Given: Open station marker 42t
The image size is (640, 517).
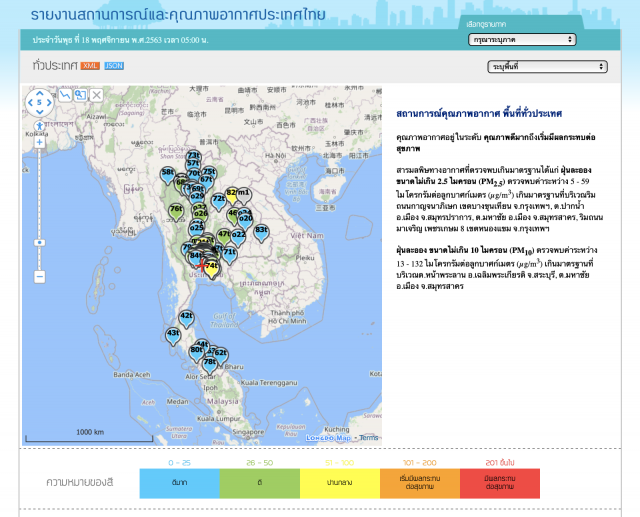Looking at the screenshot, I should [x=187, y=319].
